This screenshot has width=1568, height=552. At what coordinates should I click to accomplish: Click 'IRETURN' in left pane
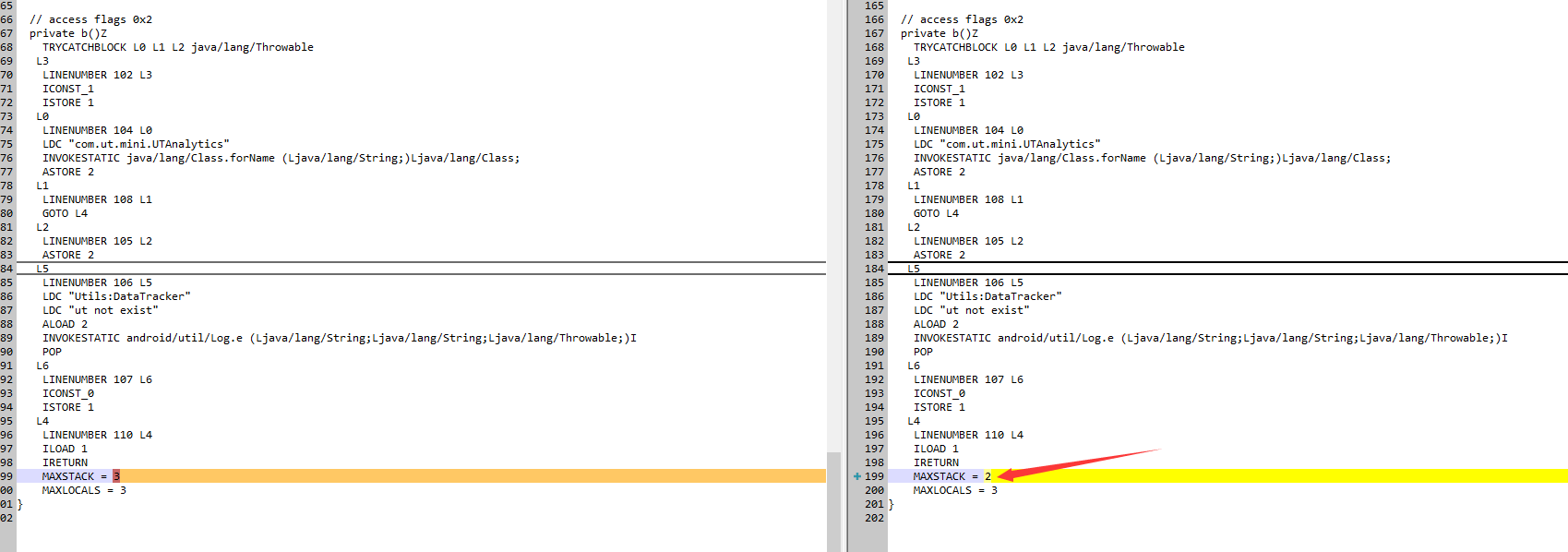tap(65, 462)
